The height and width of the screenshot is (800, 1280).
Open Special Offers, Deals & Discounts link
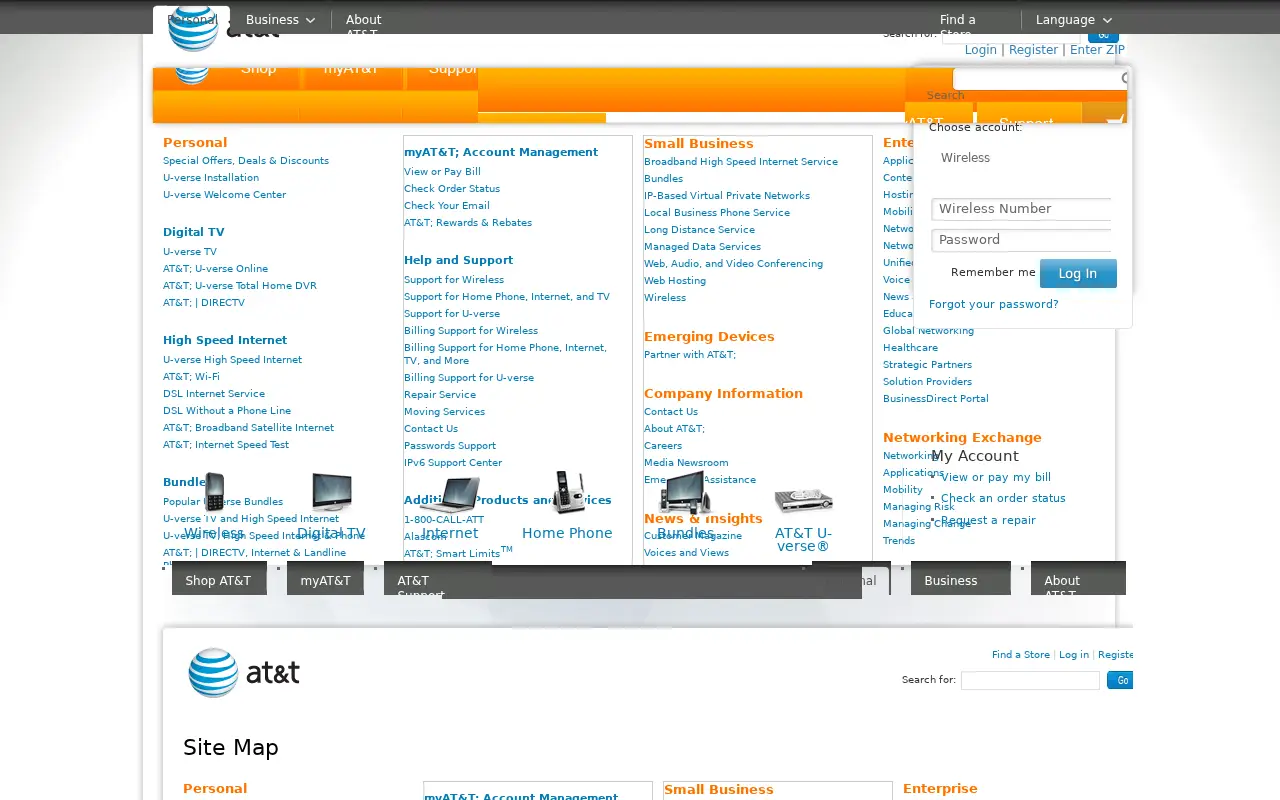coord(246,161)
